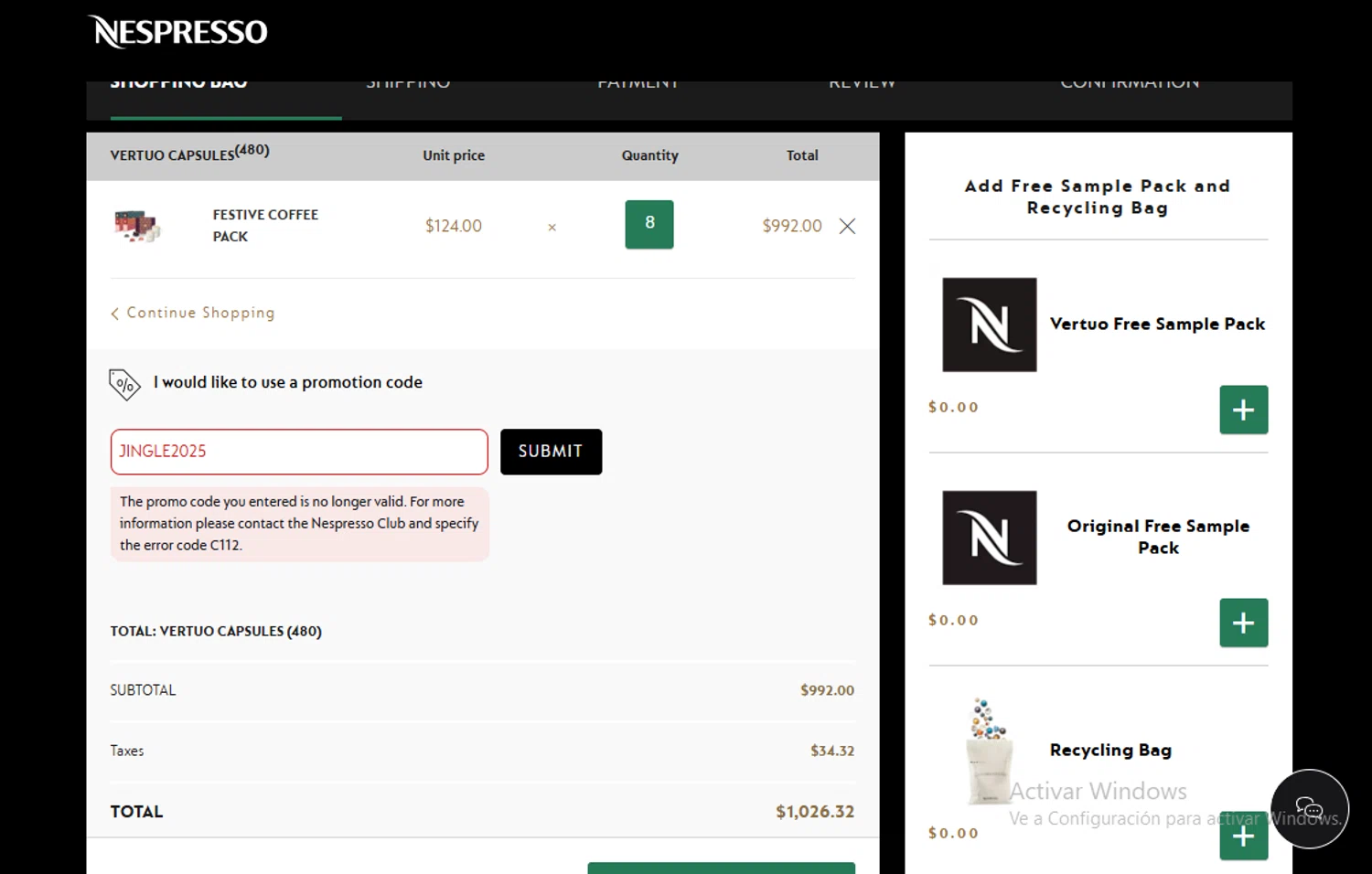Click the Original Free Sample Pack title
This screenshot has height=874, width=1372.
coord(1158,537)
